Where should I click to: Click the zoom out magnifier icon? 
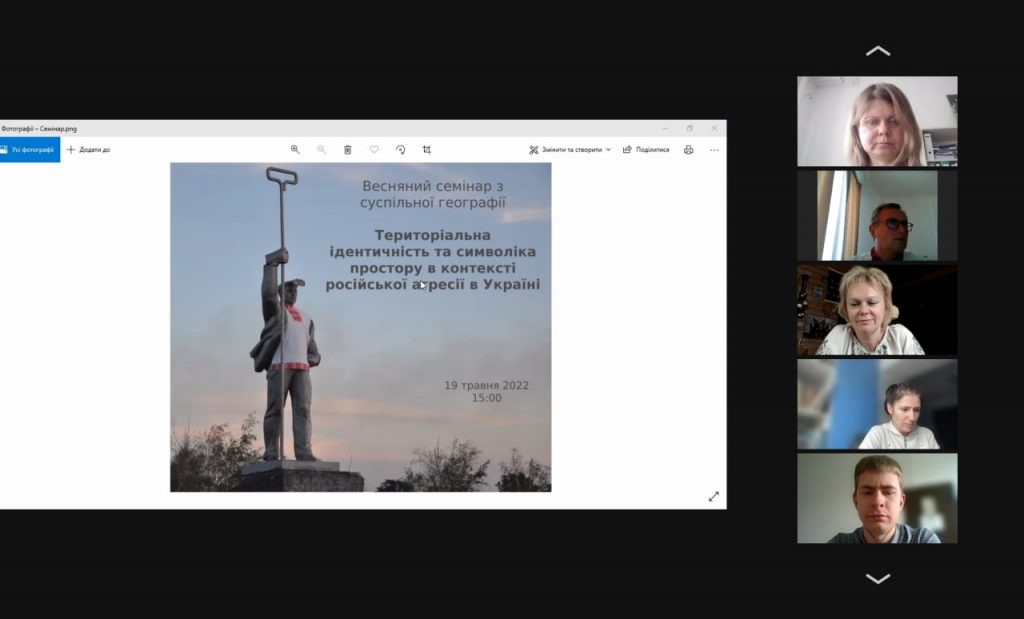321,150
